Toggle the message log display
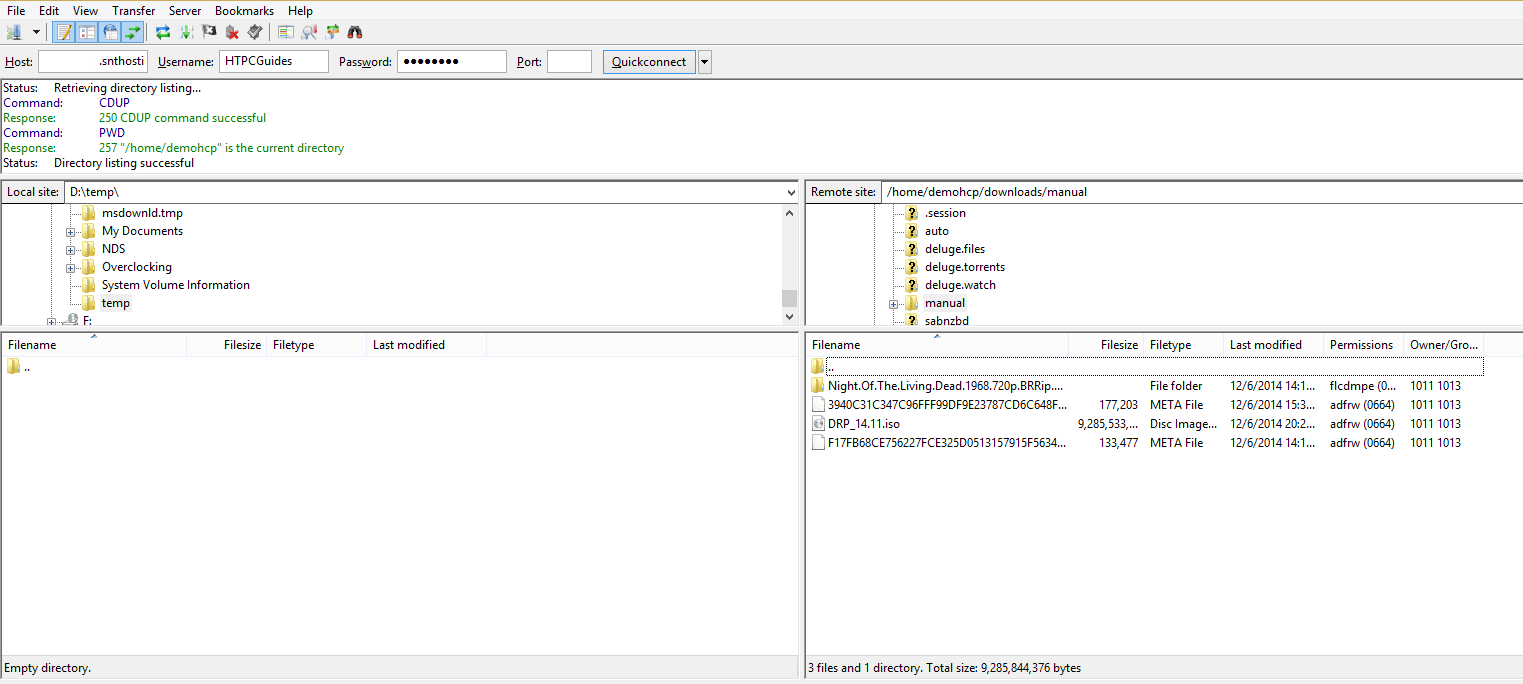Viewport: 1523px width, 684px height. pyautogui.click(x=64, y=32)
